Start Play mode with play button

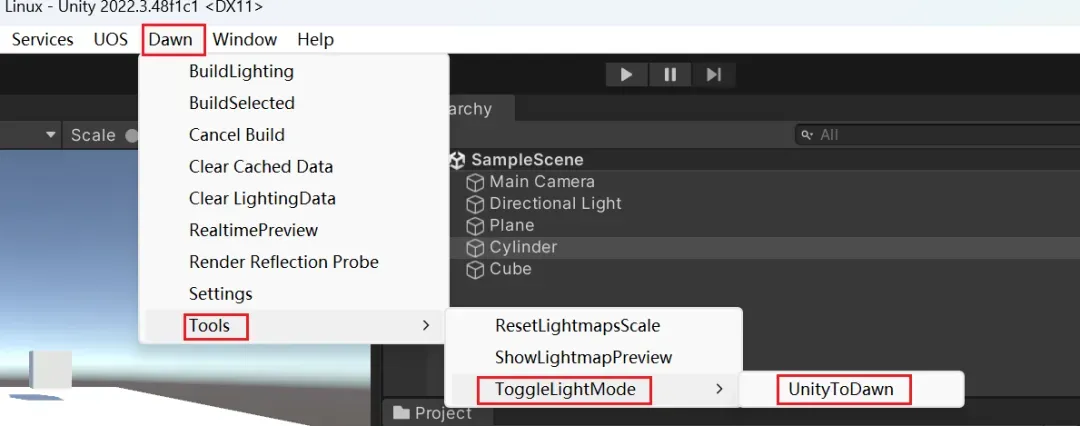click(x=626, y=74)
